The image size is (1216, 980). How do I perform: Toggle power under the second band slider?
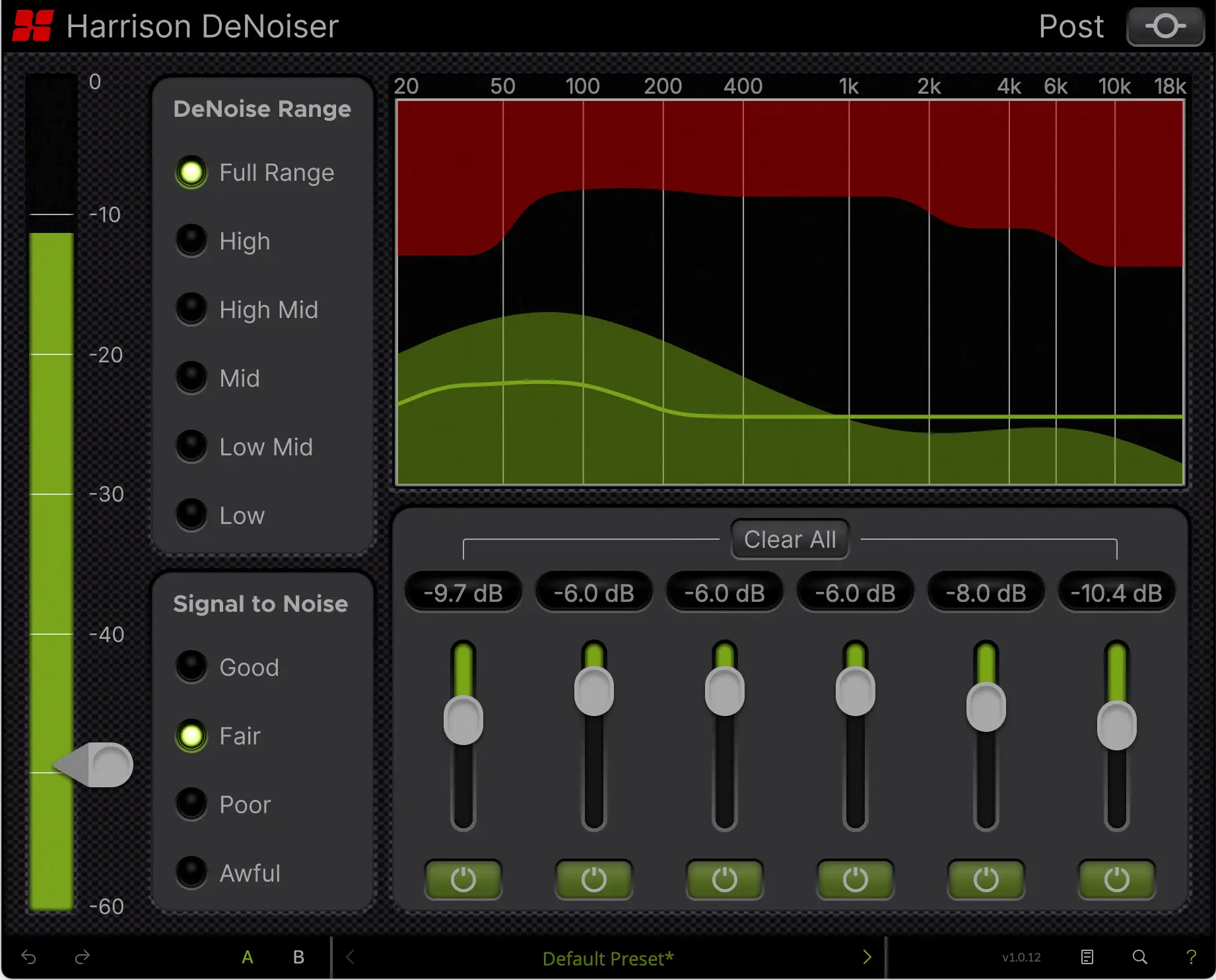[594, 879]
